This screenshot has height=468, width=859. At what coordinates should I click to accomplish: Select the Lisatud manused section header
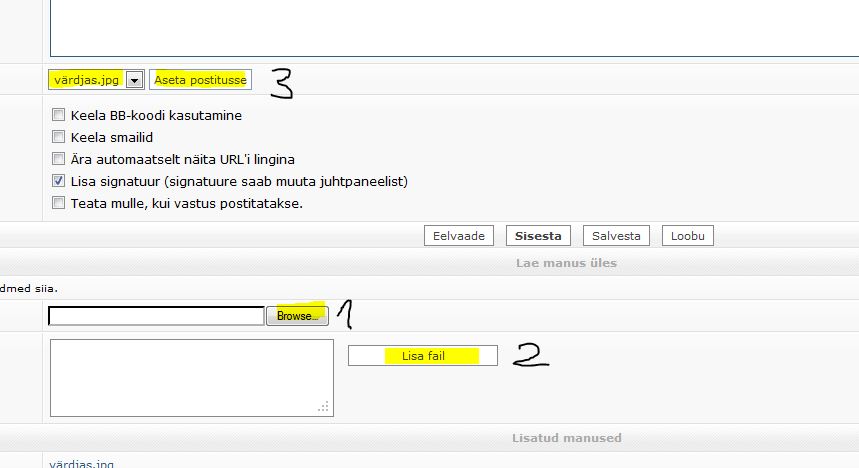(x=566, y=438)
